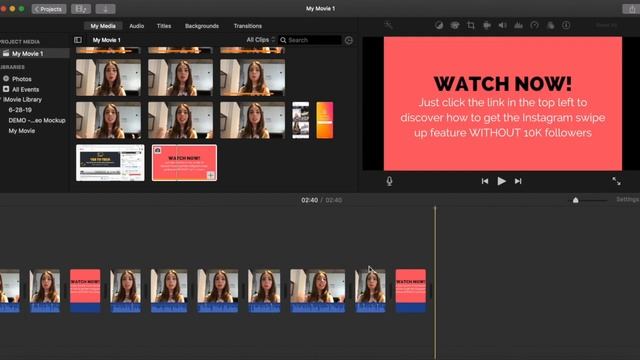The image size is (640, 360).
Task: Open the stabilization camera icon
Action: [487, 25]
